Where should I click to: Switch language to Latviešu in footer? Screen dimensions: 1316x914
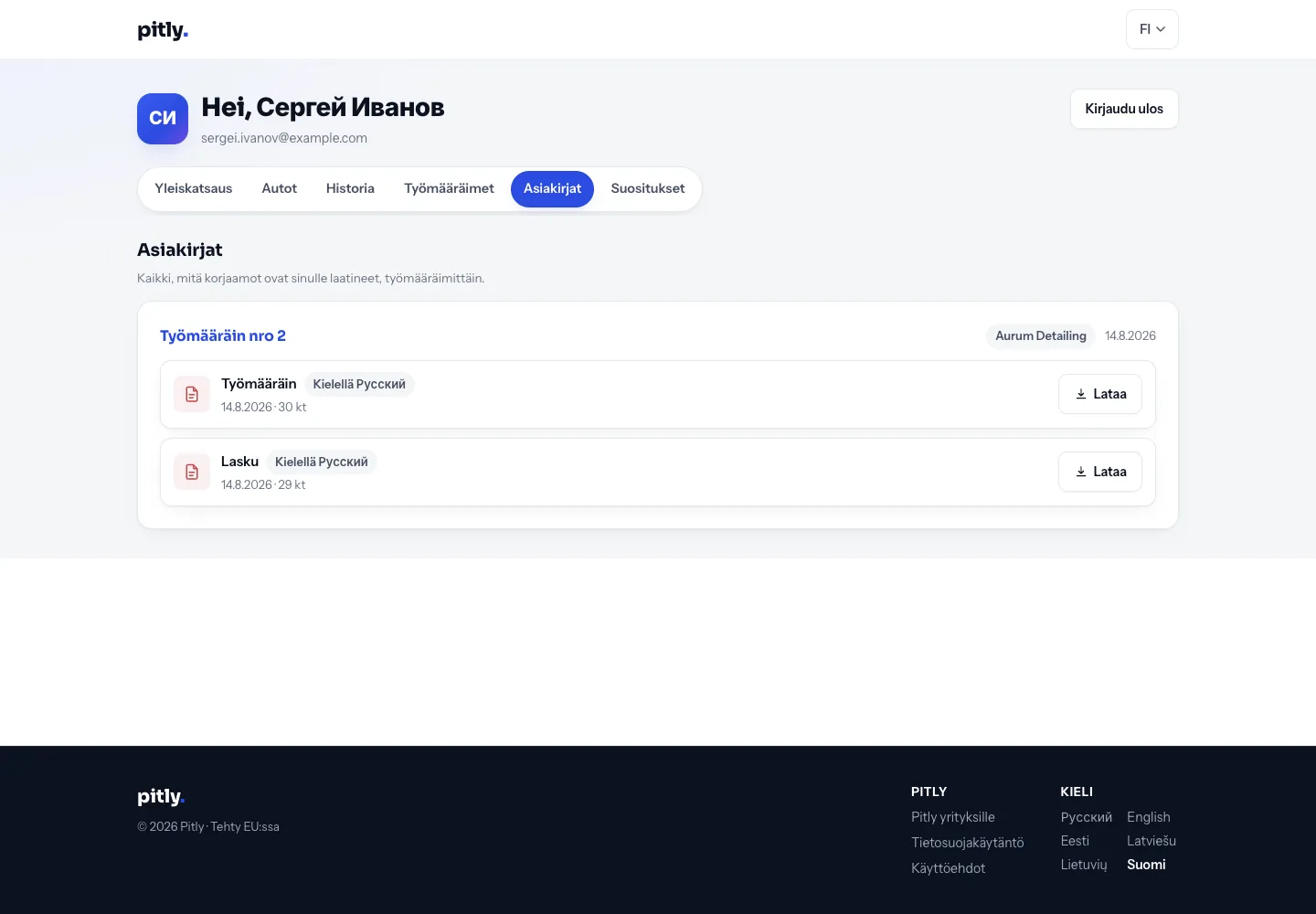(x=1151, y=841)
